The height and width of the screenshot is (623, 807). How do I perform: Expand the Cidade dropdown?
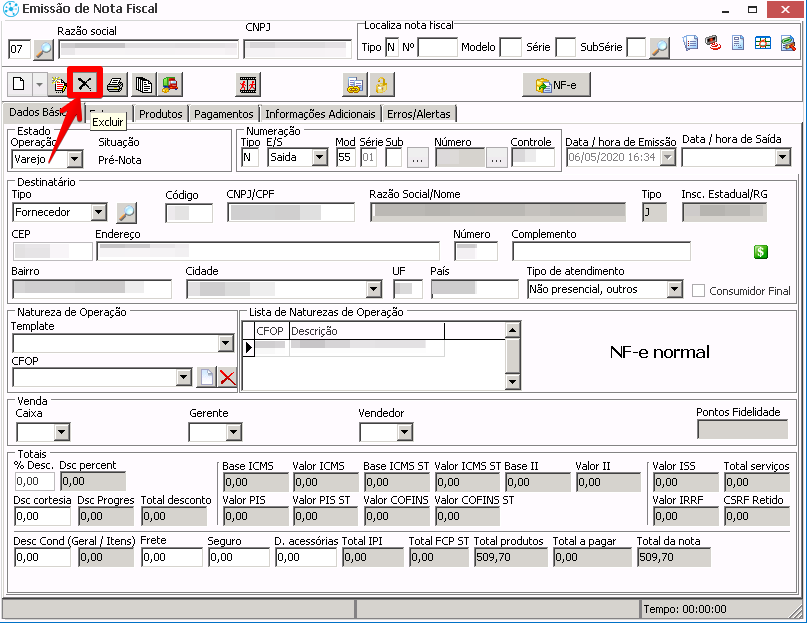[374, 289]
